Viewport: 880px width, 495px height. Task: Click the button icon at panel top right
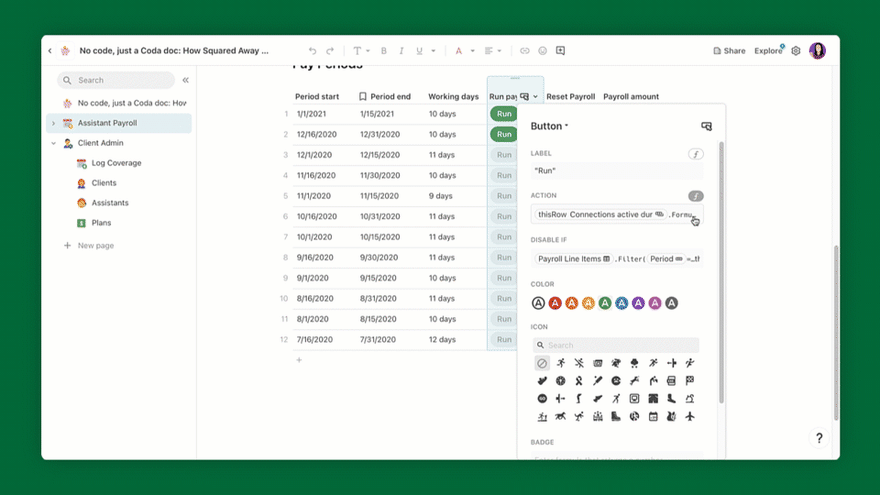tap(707, 126)
